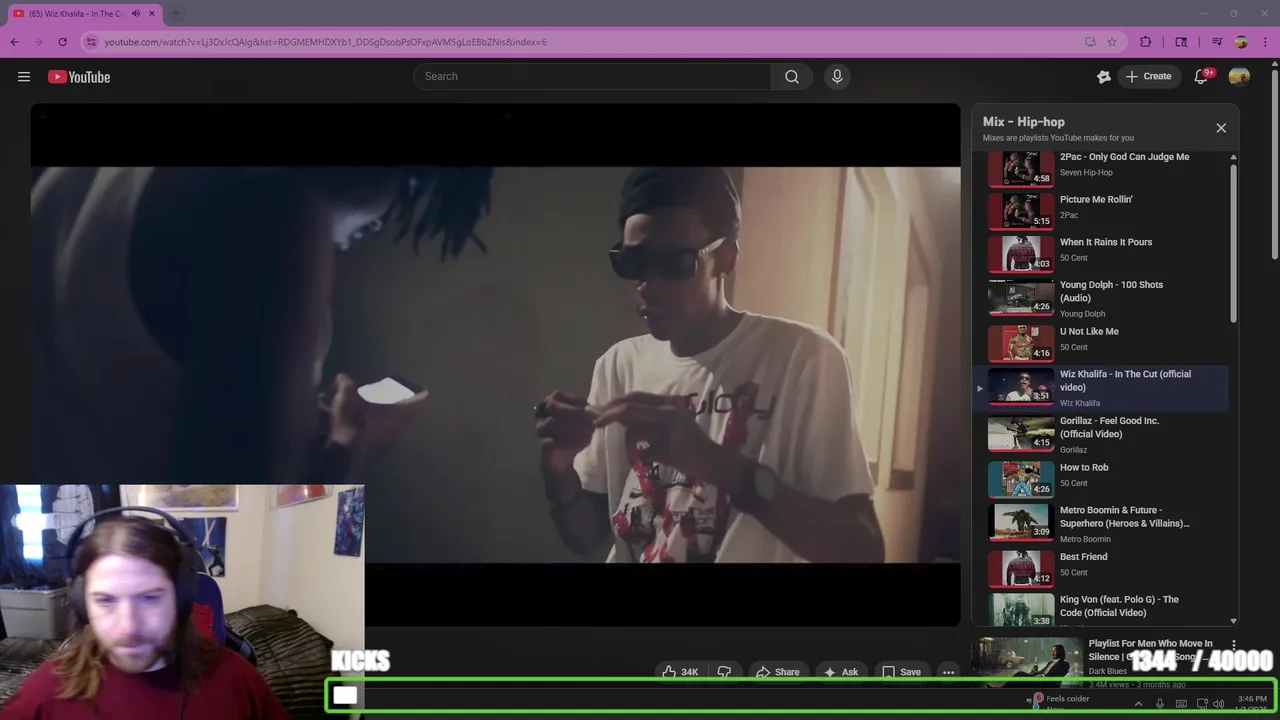The width and height of the screenshot is (1280, 720).
Task: Click the Create button
Action: [1148, 77]
